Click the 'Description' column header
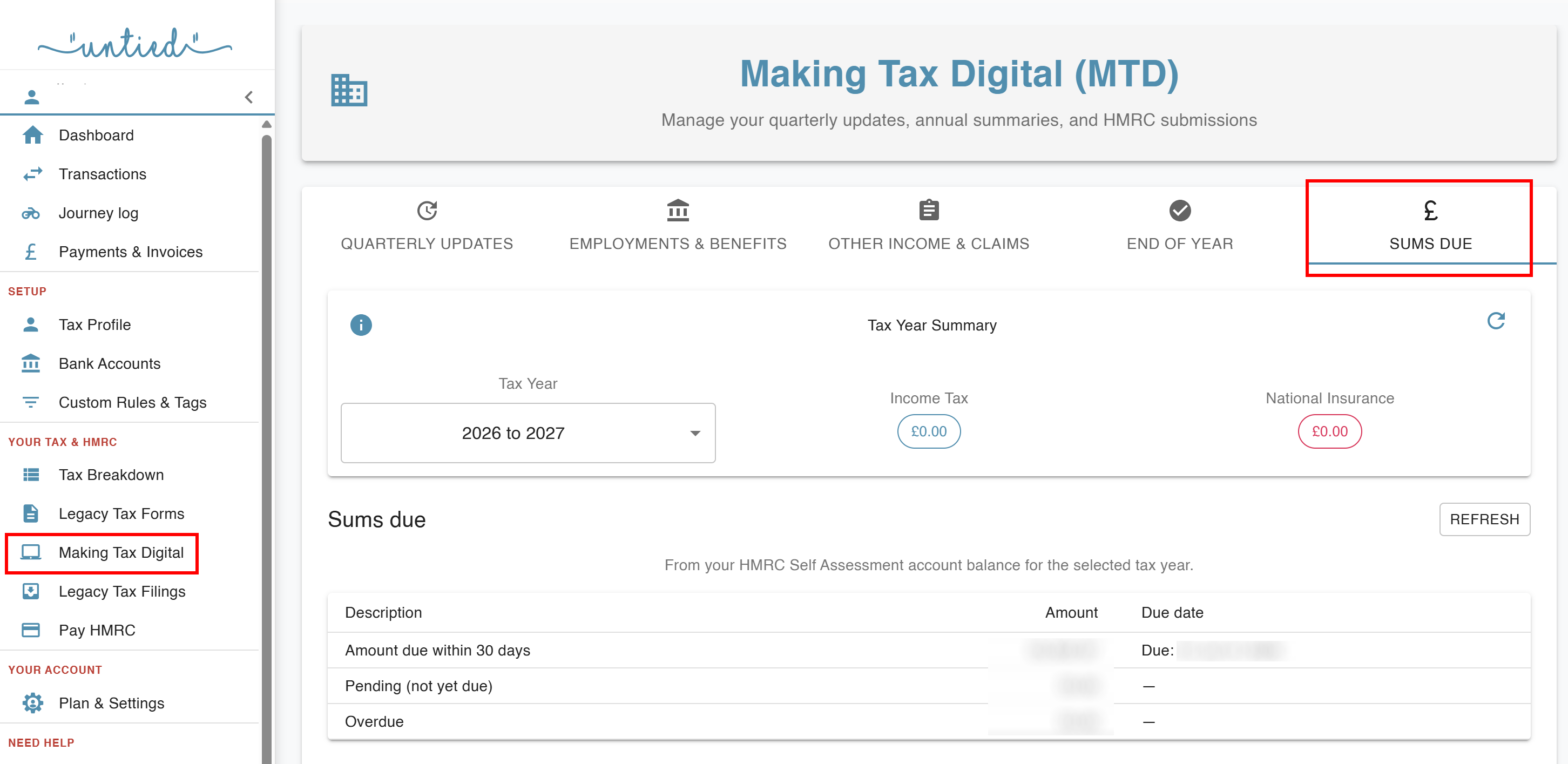1568x764 pixels. click(x=383, y=612)
